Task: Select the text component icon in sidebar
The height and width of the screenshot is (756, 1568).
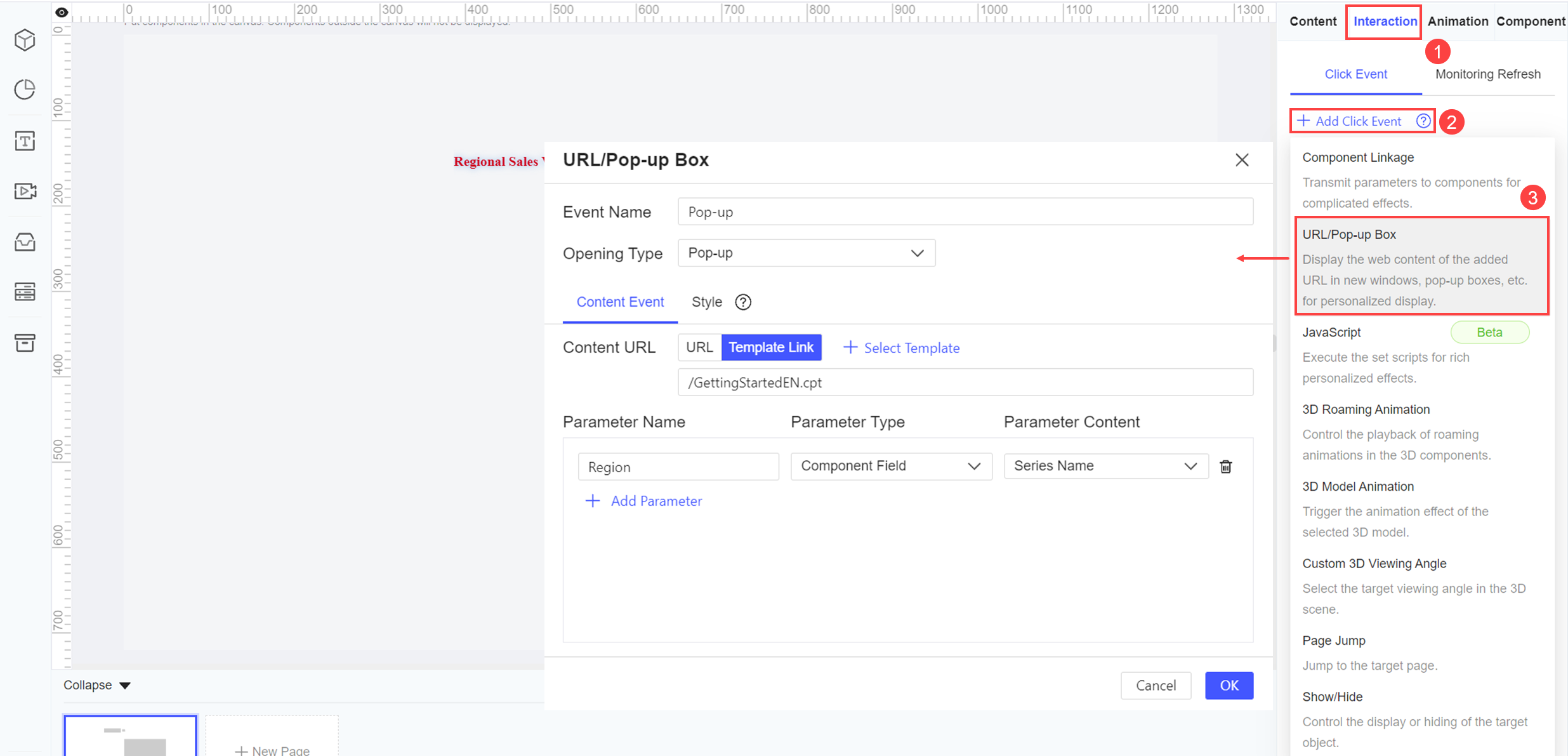Action: (25, 140)
